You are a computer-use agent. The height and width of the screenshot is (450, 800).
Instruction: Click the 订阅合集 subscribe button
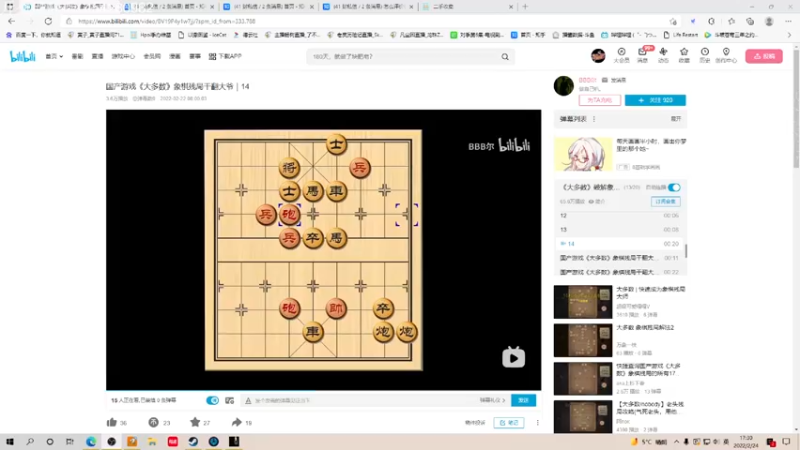pos(665,202)
